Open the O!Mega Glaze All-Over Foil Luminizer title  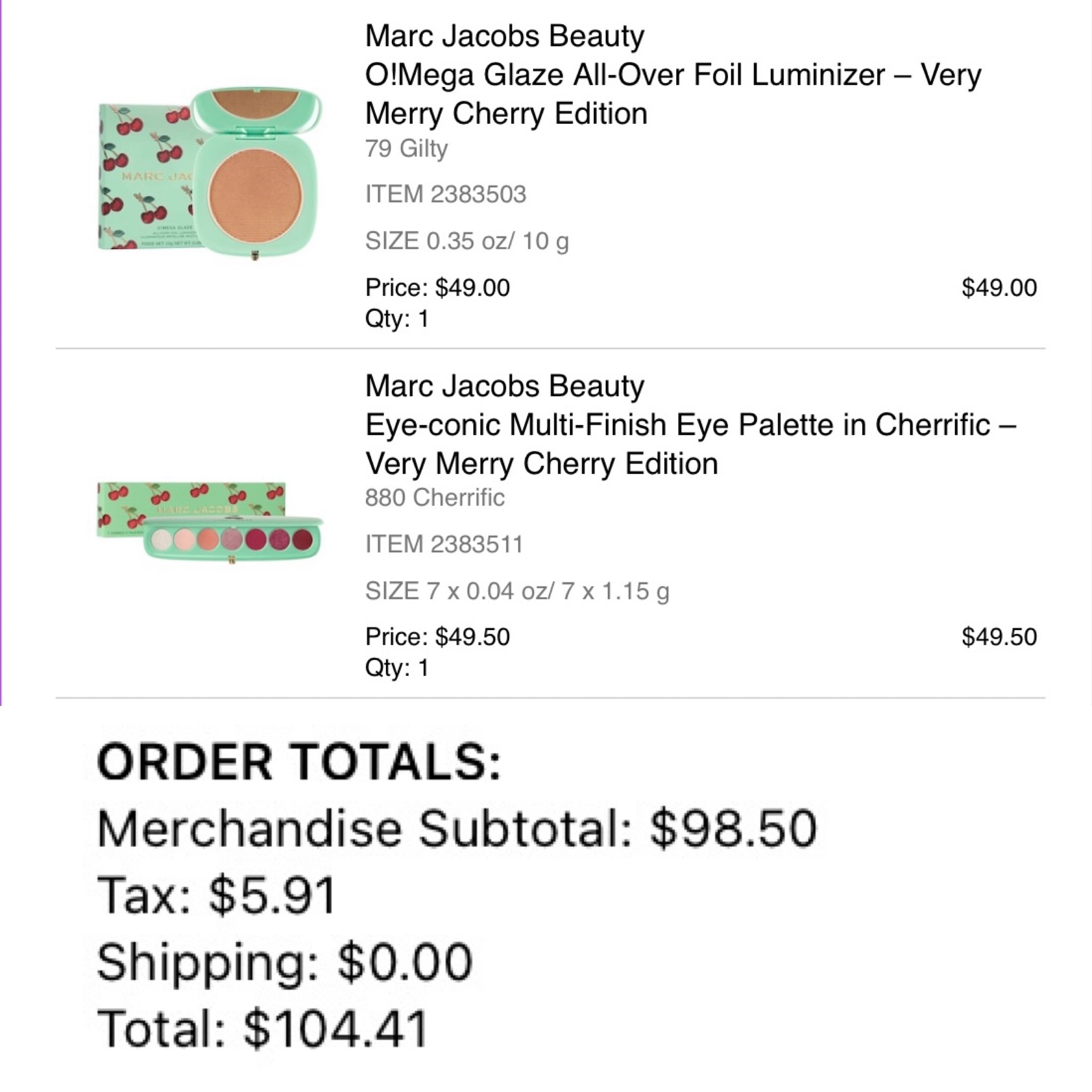pyautogui.click(x=672, y=94)
